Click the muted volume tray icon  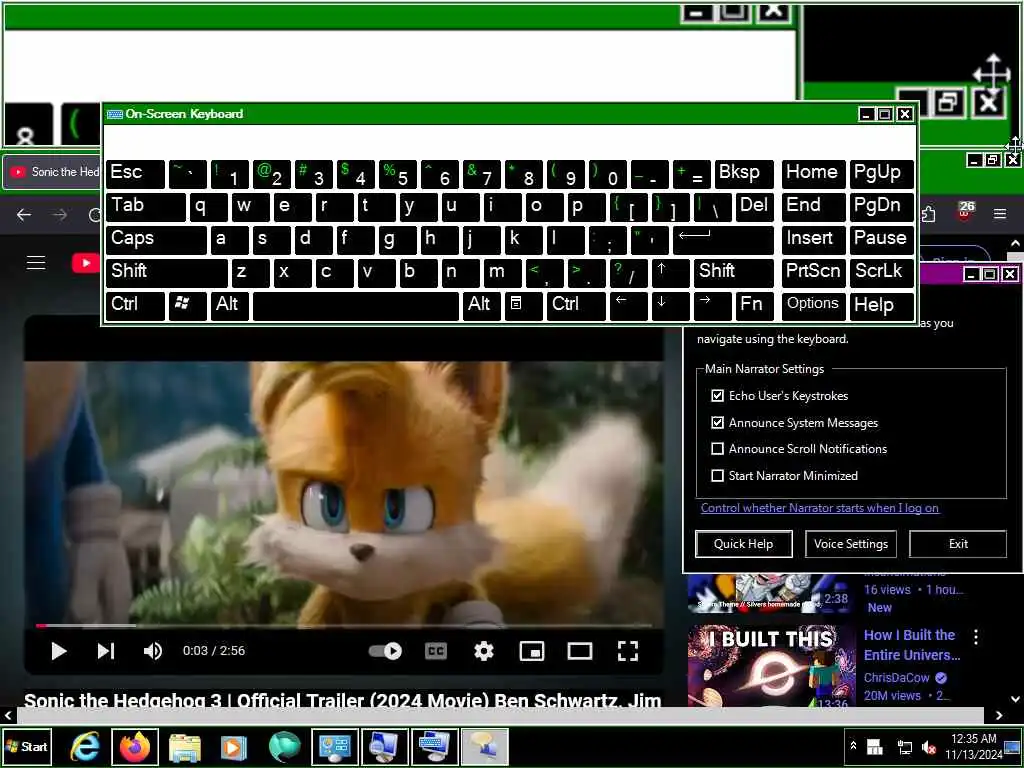[929, 747]
